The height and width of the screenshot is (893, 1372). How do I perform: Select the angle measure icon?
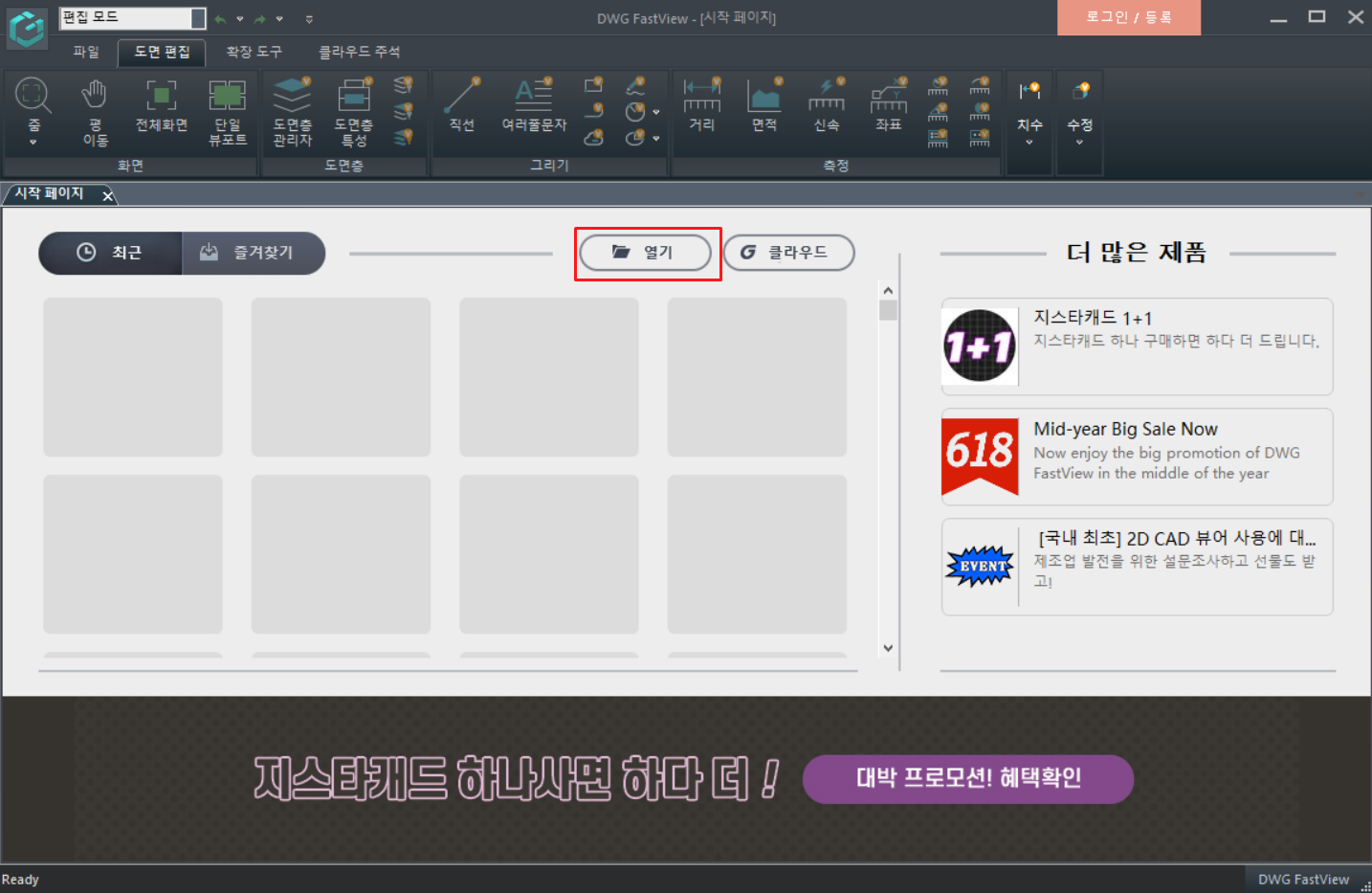938,112
